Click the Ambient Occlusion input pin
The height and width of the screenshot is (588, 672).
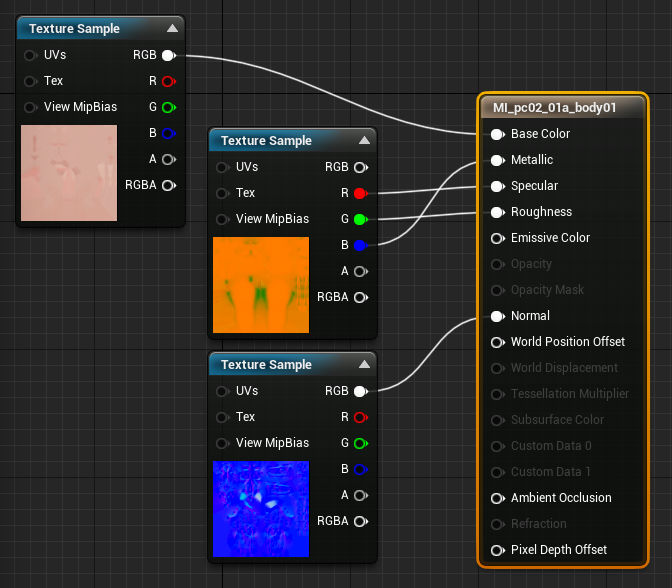[x=498, y=498]
